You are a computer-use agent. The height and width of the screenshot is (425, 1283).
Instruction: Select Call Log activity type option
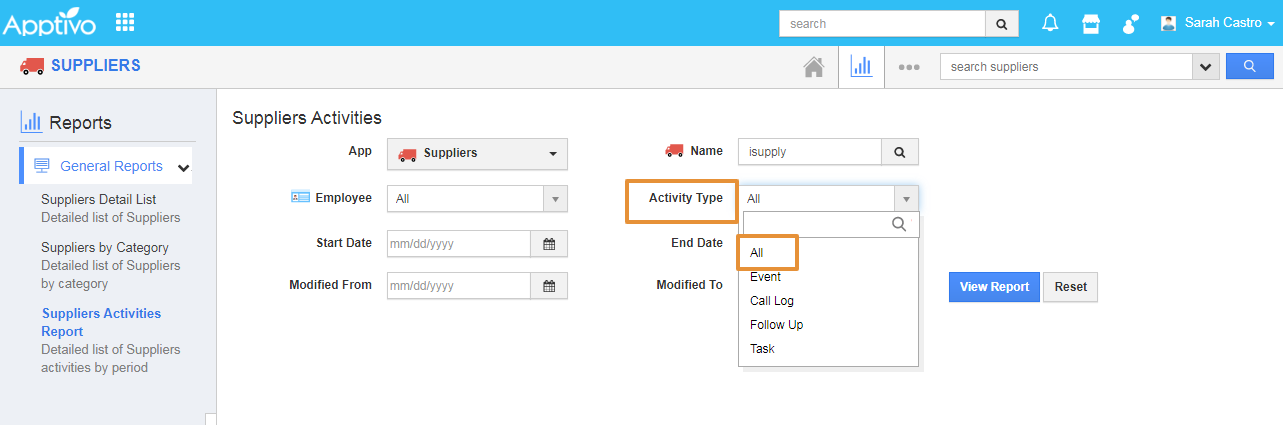[772, 301]
